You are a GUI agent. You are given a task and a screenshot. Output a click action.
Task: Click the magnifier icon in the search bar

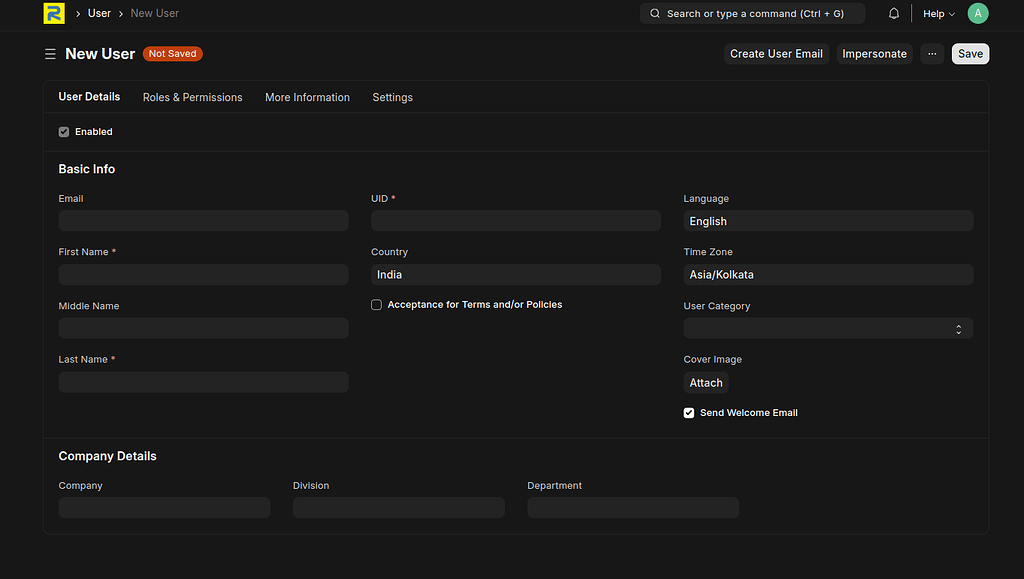coord(654,13)
